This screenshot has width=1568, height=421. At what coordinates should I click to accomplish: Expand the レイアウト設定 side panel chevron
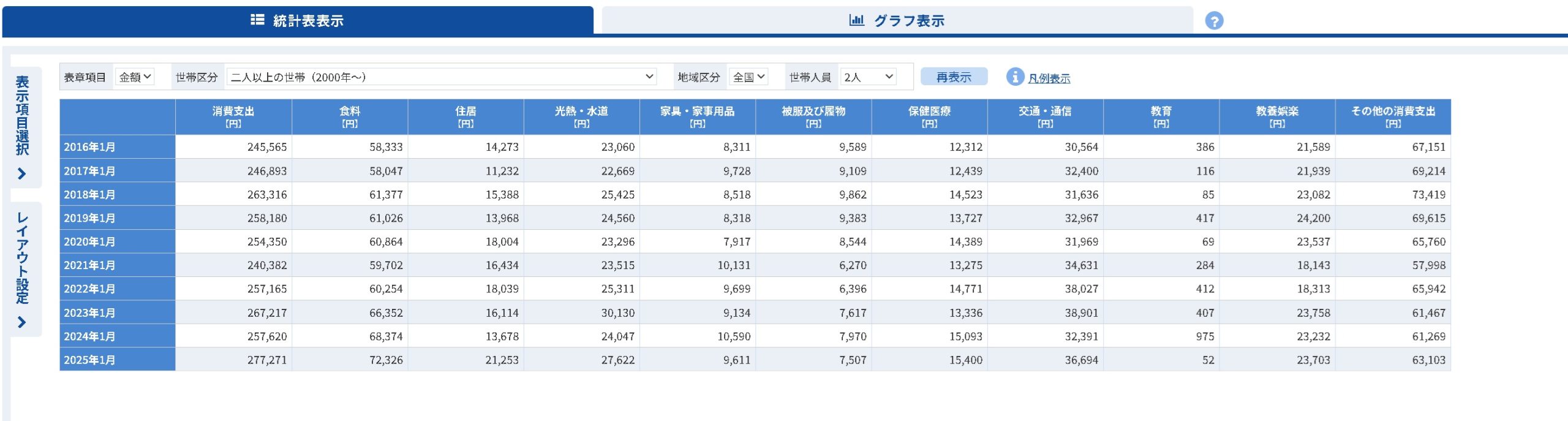click(x=22, y=322)
